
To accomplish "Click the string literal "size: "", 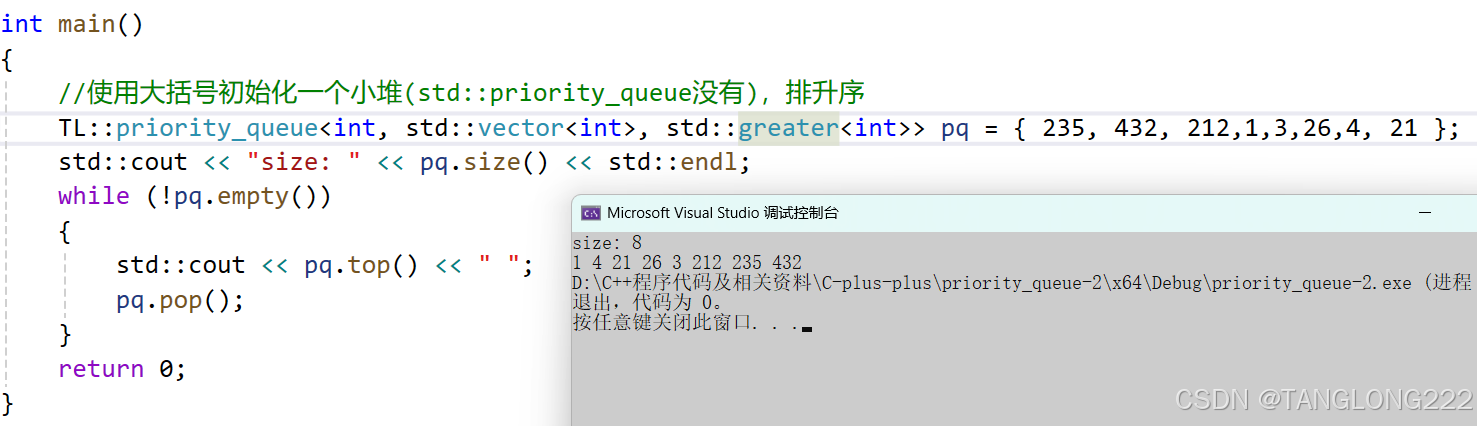I will pos(304,162).
